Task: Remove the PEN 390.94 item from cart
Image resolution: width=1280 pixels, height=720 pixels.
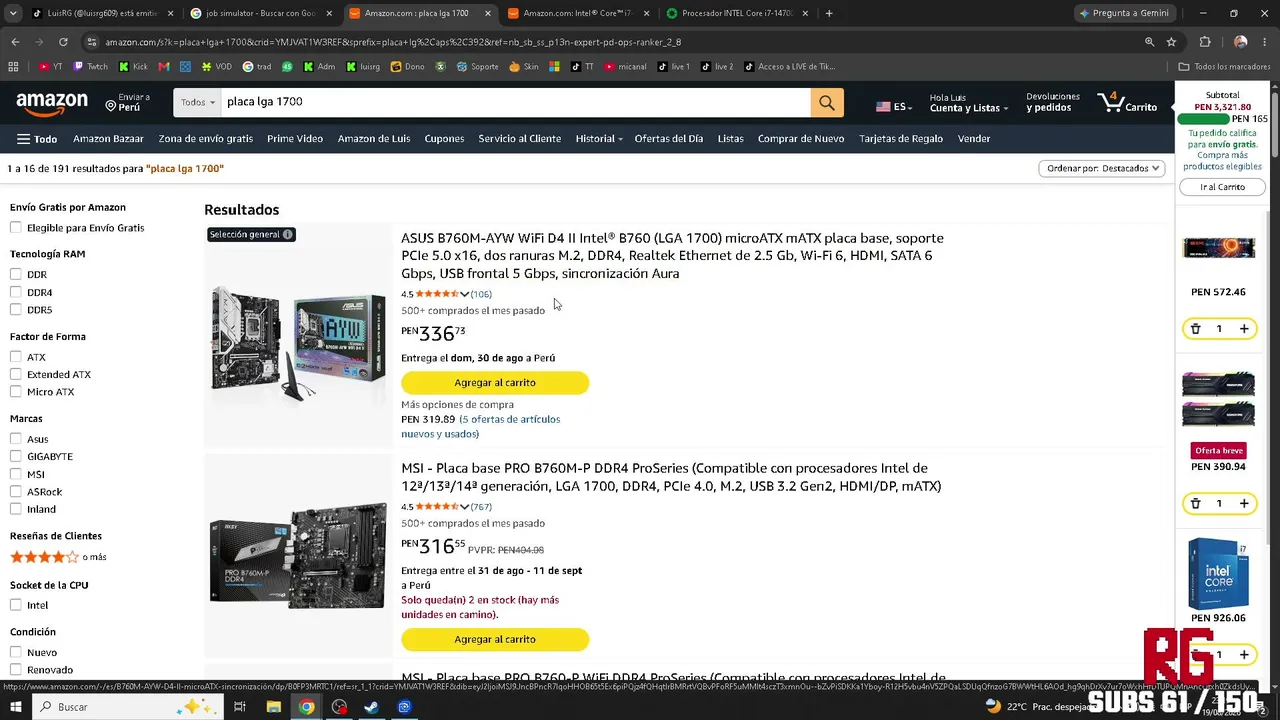Action: (1195, 503)
